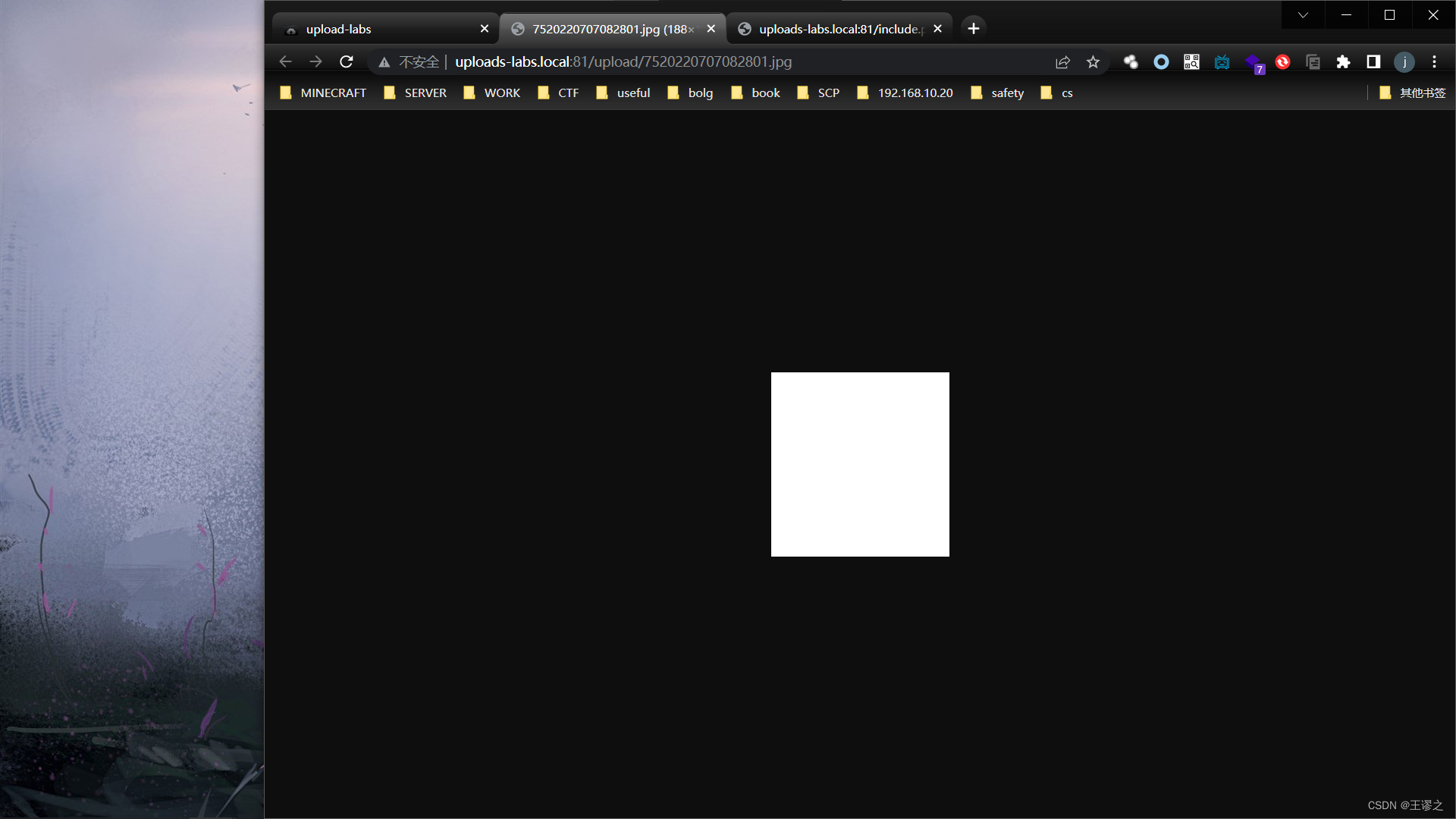Viewport: 1456px width, 819px height.
Task: Open the bilibili TV extension icon
Action: [1222, 62]
